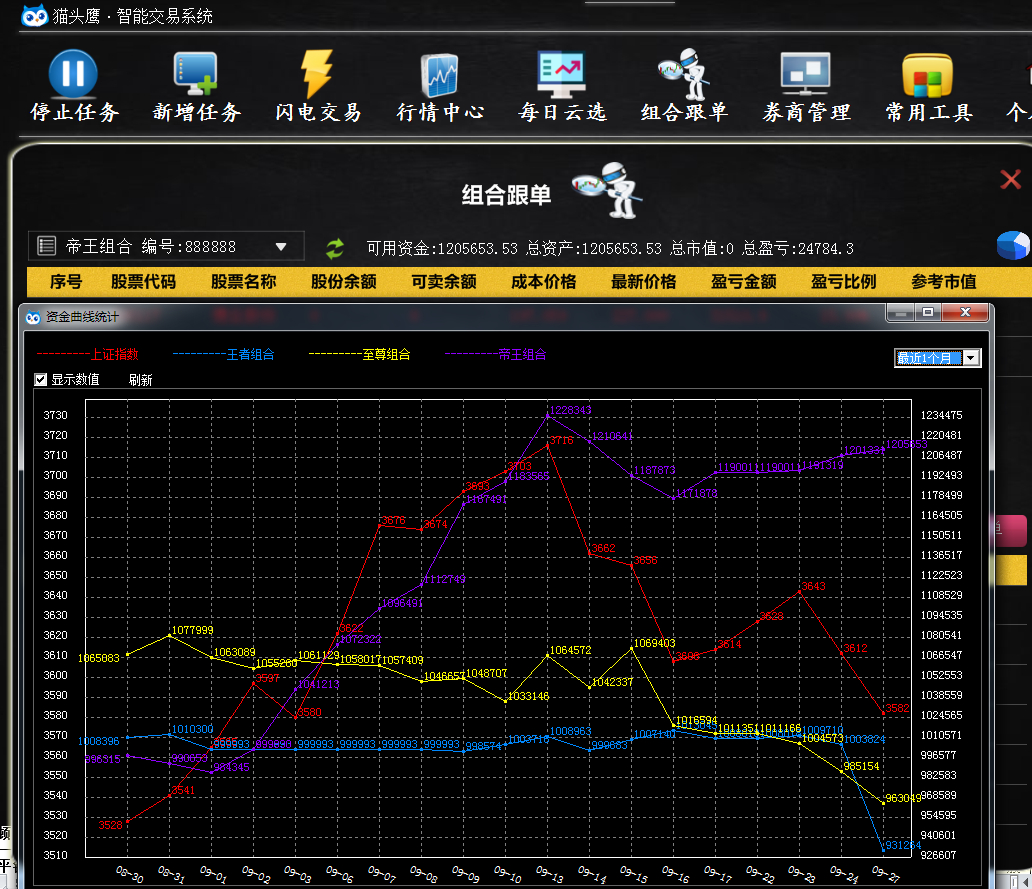Screen dimensions: 1032x889
Task: Click the 刷新 refresh button
Action: [x=140, y=380]
